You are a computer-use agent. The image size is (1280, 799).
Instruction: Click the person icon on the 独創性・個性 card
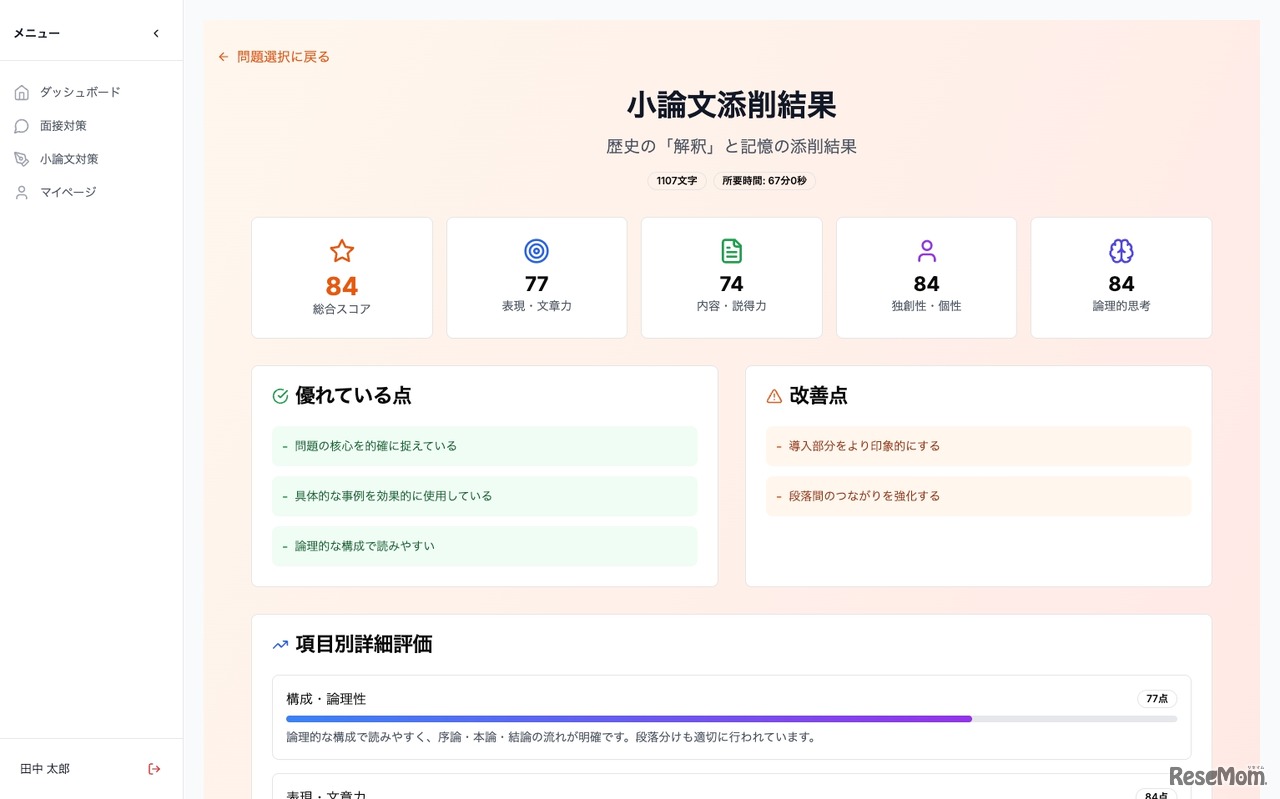tap(926, 251)
